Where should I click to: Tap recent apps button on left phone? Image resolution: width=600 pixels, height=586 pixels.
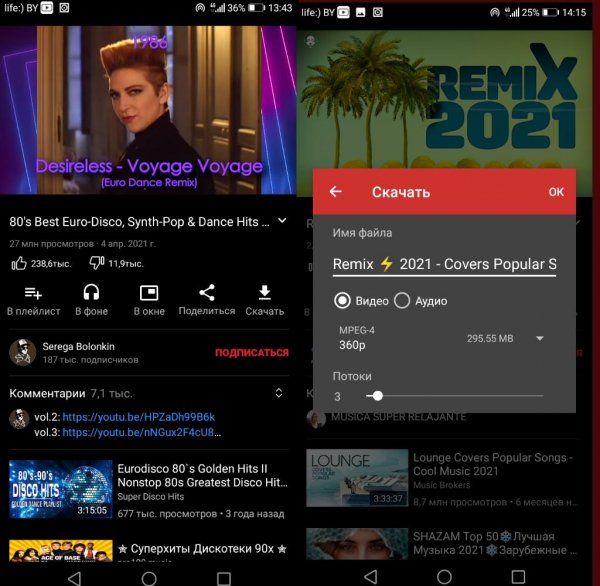pyautogui.click(x=224, y=578)
